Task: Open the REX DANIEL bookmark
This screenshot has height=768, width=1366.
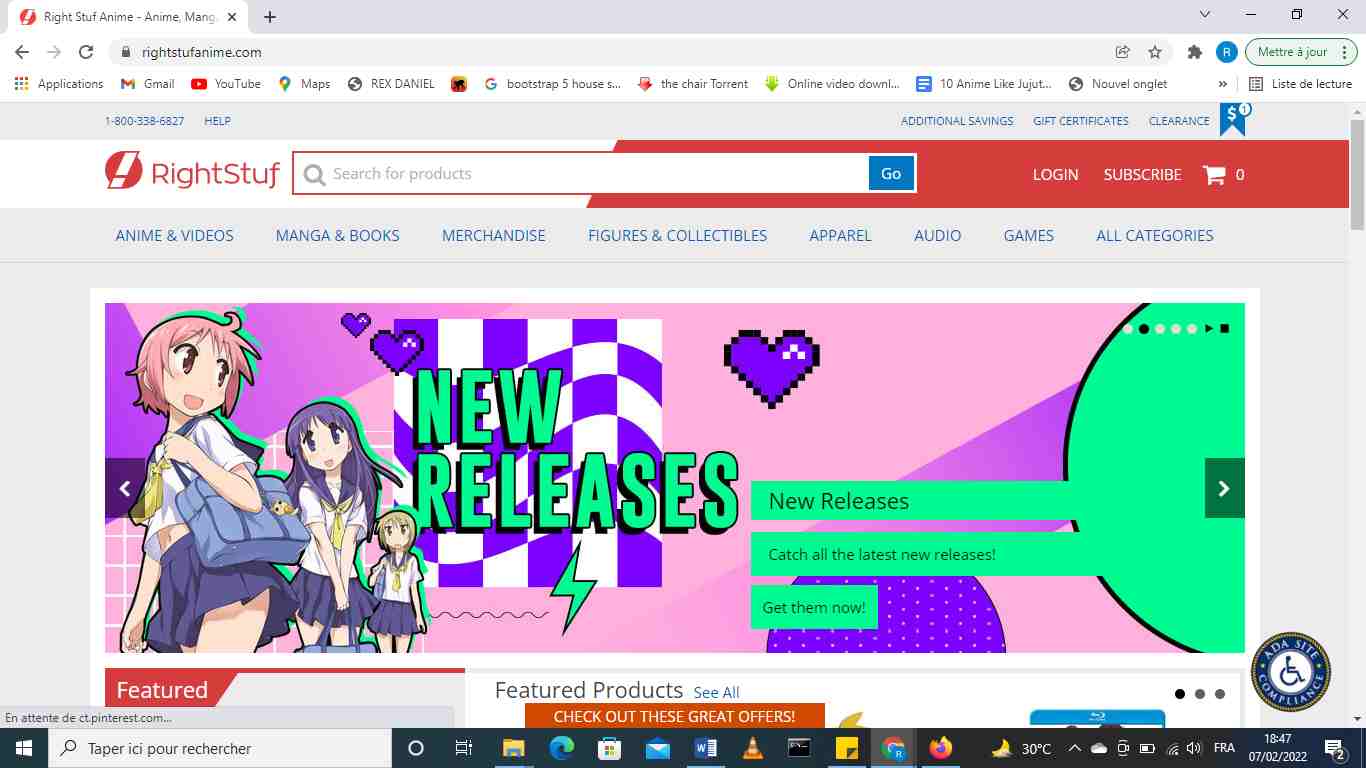Action: point(391,84)
